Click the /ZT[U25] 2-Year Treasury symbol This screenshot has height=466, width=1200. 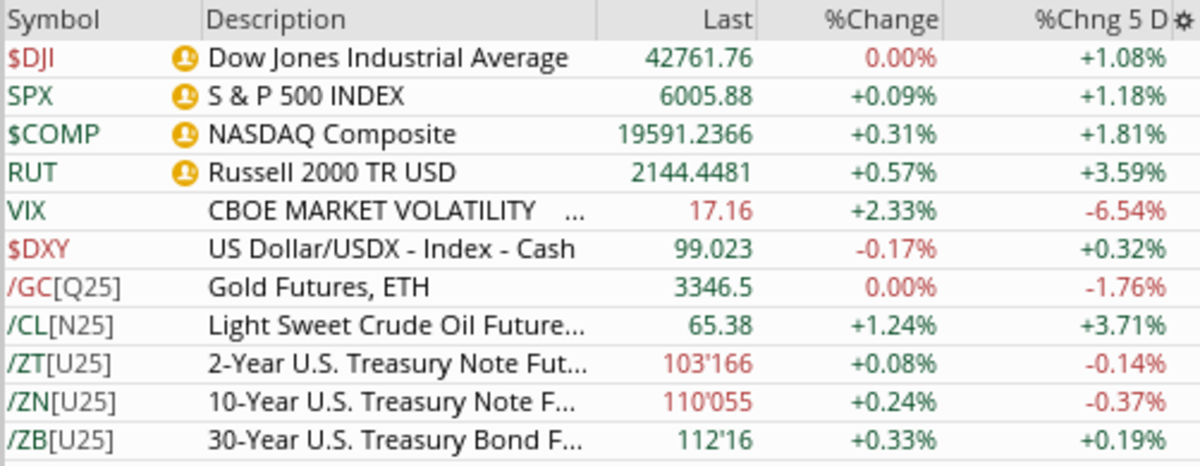pyautogui.click(x=60, y=364)
